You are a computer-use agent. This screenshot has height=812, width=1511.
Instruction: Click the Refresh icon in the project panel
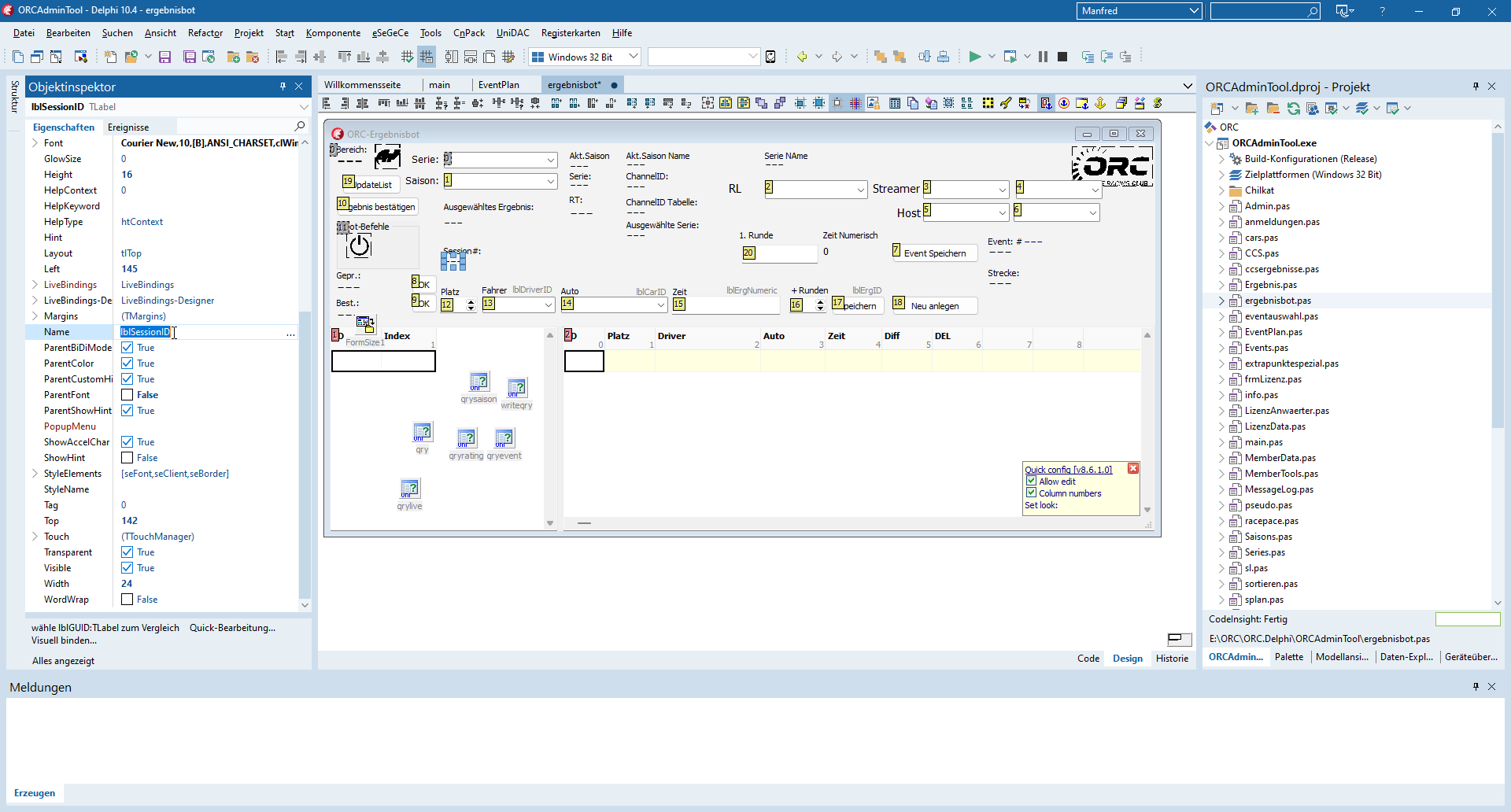click(x=1293, y=109)
